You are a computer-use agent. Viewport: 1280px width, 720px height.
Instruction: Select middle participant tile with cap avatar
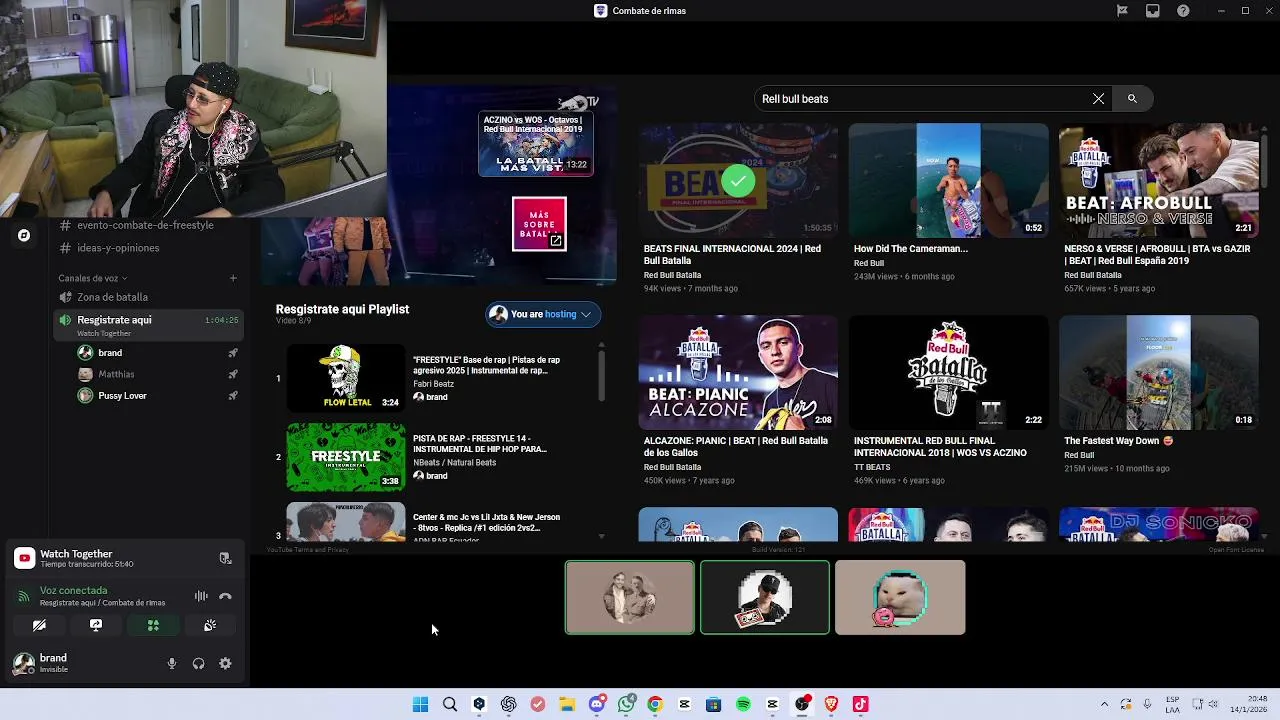pyautogui.click(x=765, y=597)
